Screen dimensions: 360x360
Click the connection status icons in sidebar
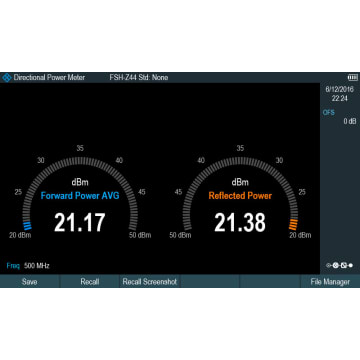coord(340,266)
